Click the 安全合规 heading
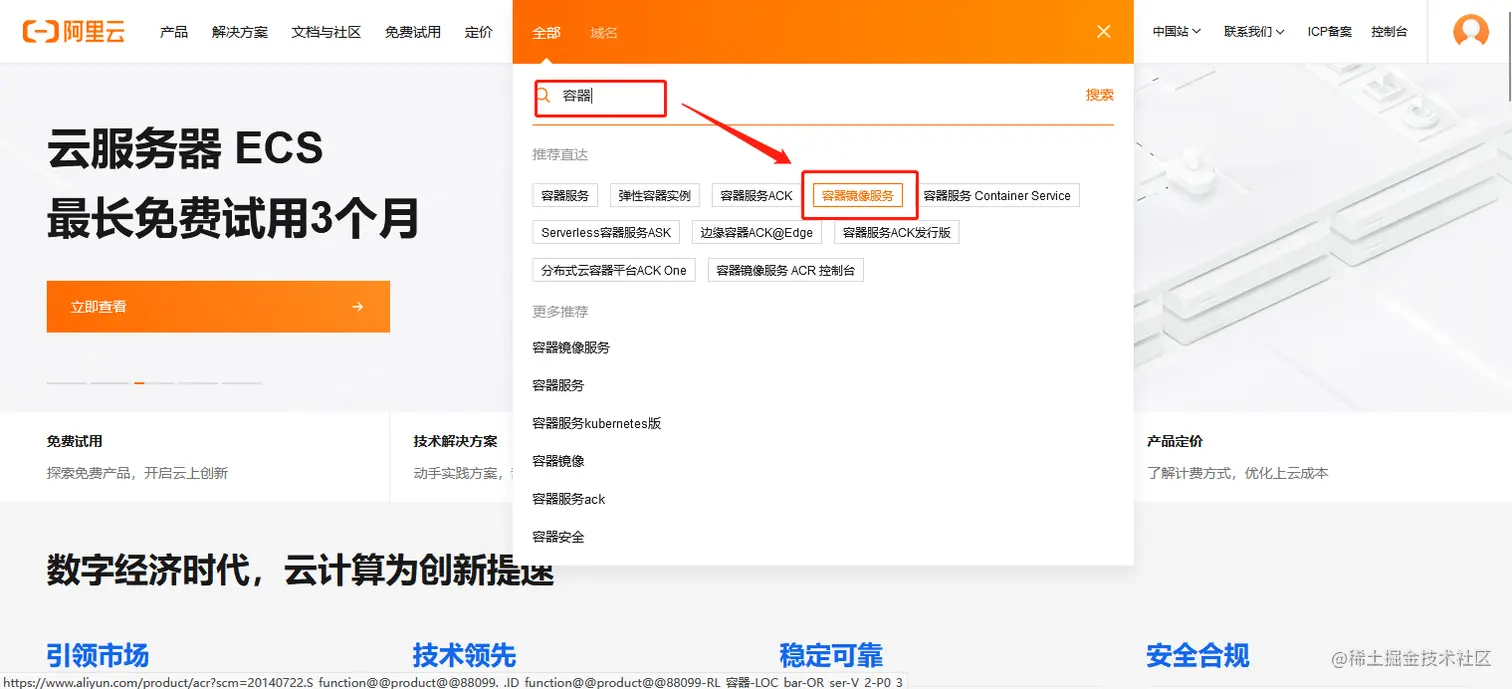Screen dimensions: 1512x689 click(1198, 655)
